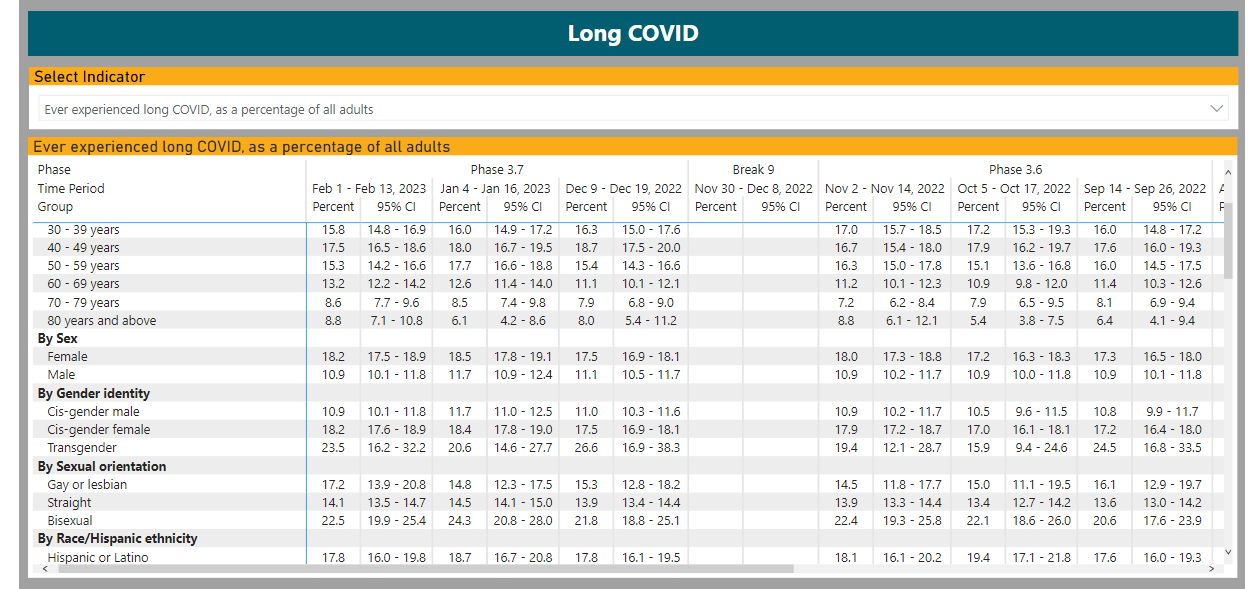Screen dimensions: 1255x589
Task: Select the 50 - 59 years row label
Action: point(83,266)
